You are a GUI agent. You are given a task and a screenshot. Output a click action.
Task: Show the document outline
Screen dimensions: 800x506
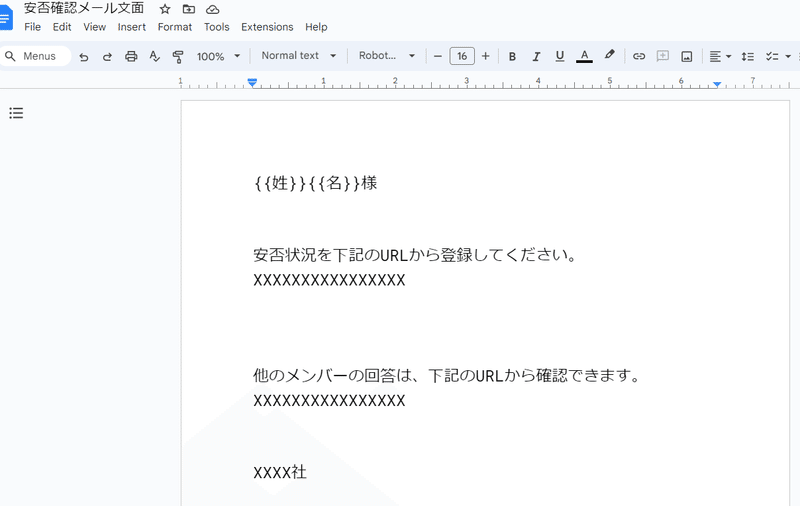point(16,113)
